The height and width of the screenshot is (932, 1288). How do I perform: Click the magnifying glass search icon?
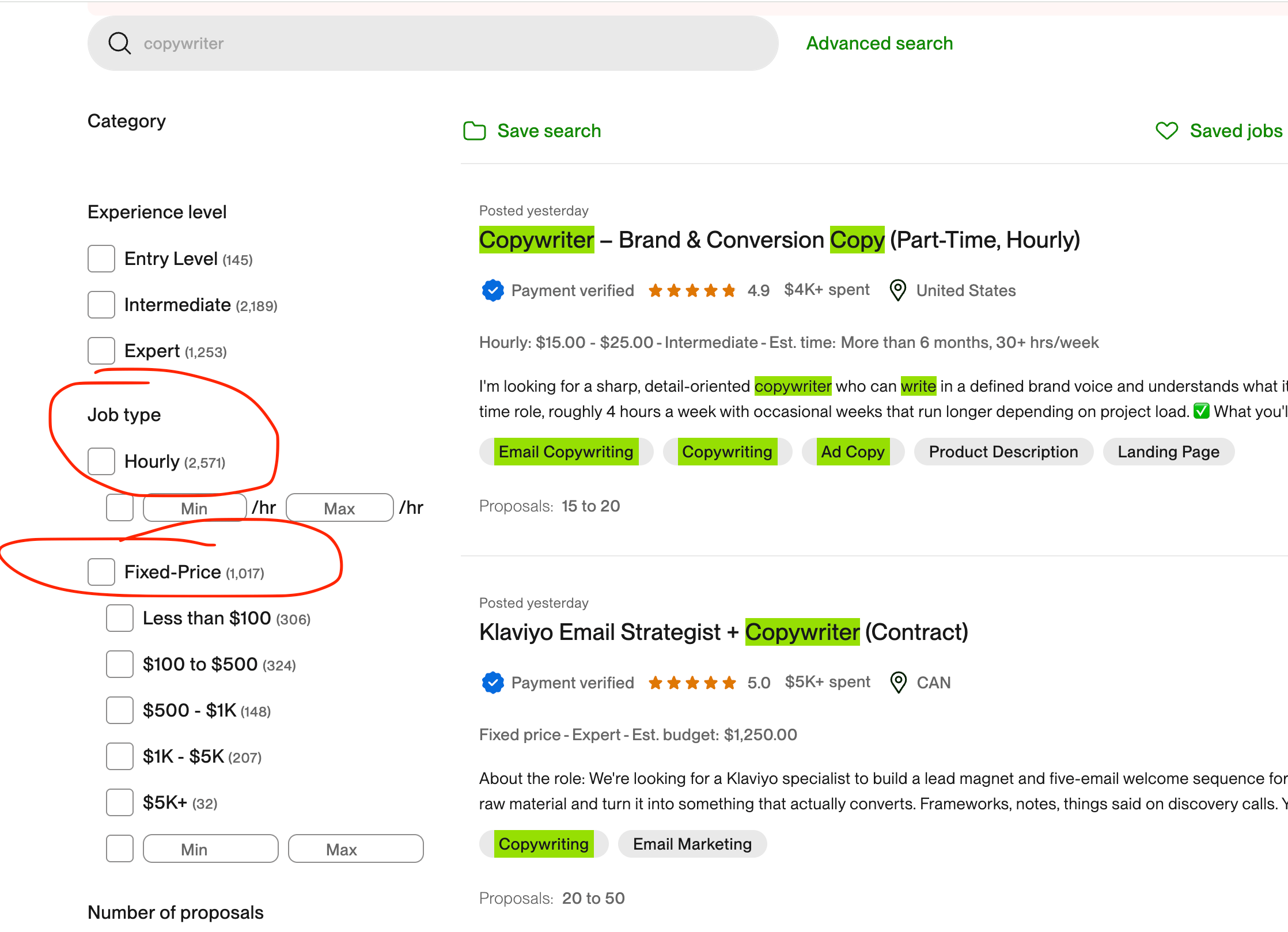pos(120,43)
